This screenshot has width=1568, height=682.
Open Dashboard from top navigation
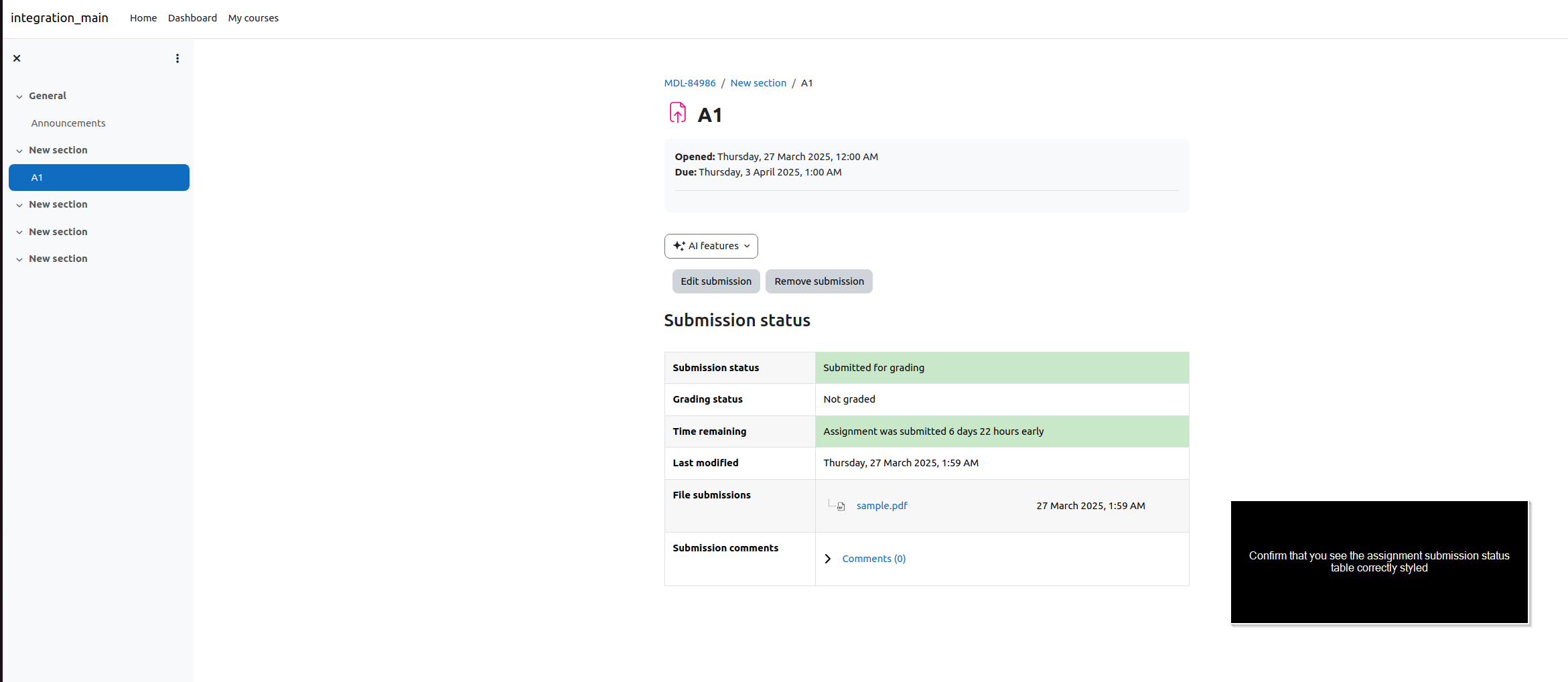(x=192, y=18)
